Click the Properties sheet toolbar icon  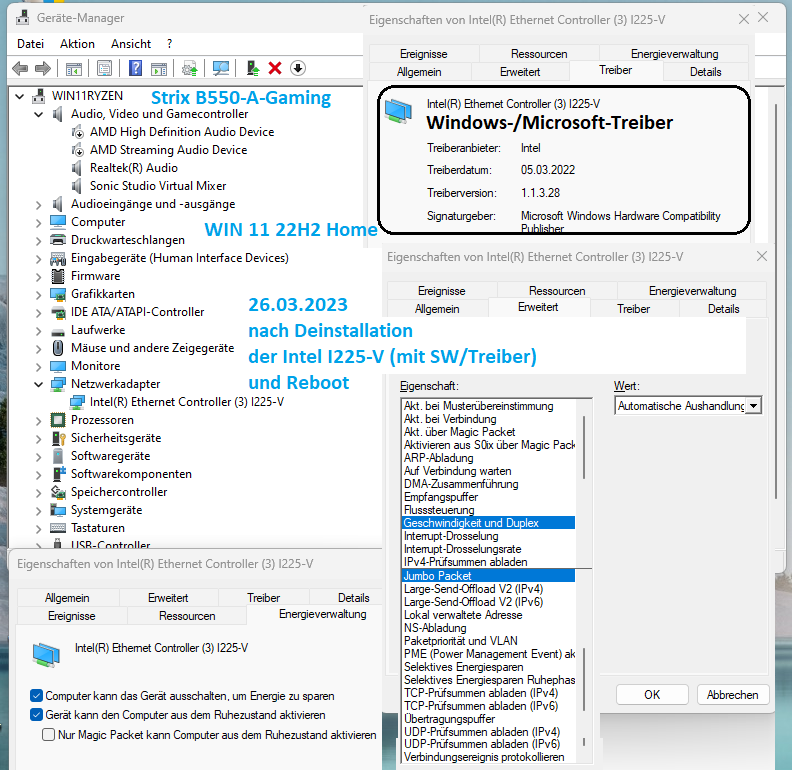pos(105,68)
